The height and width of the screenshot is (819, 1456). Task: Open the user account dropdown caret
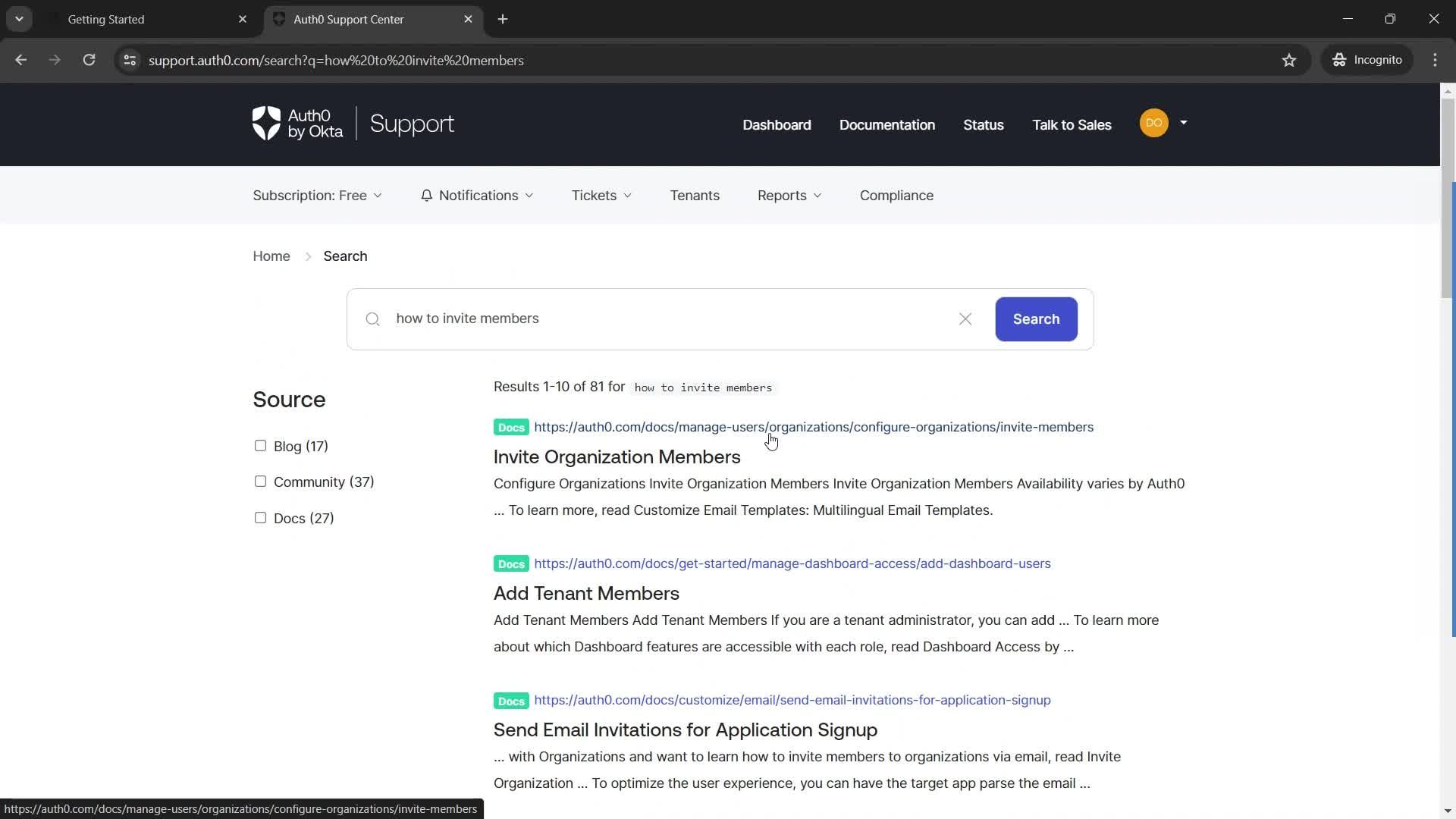1183,123
